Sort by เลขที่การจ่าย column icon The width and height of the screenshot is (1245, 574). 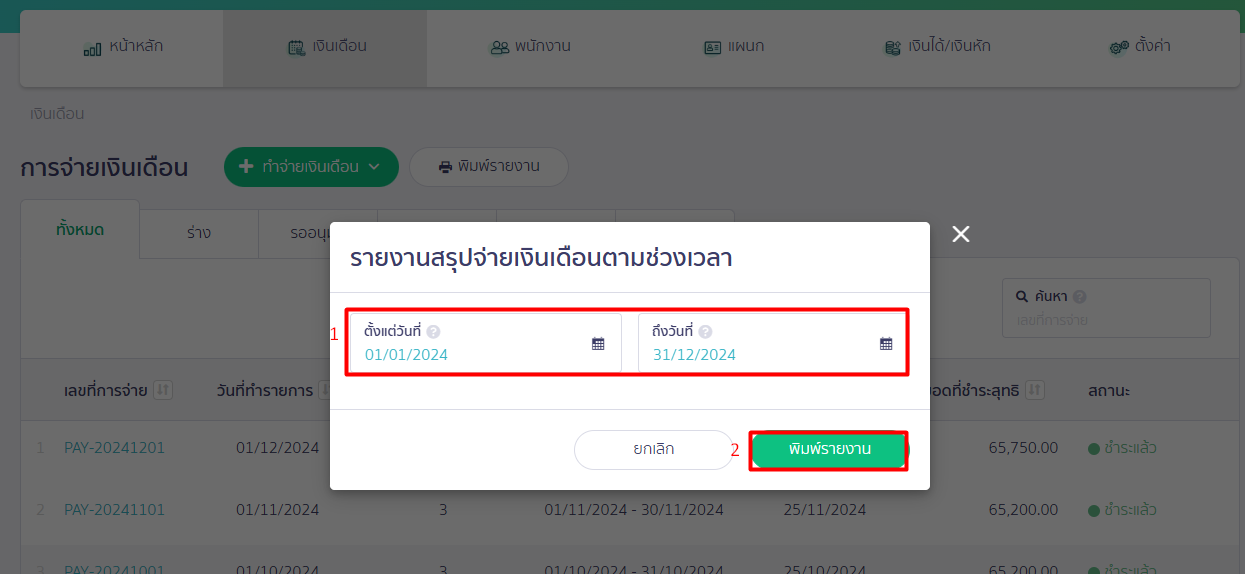[x=163, y=390]
